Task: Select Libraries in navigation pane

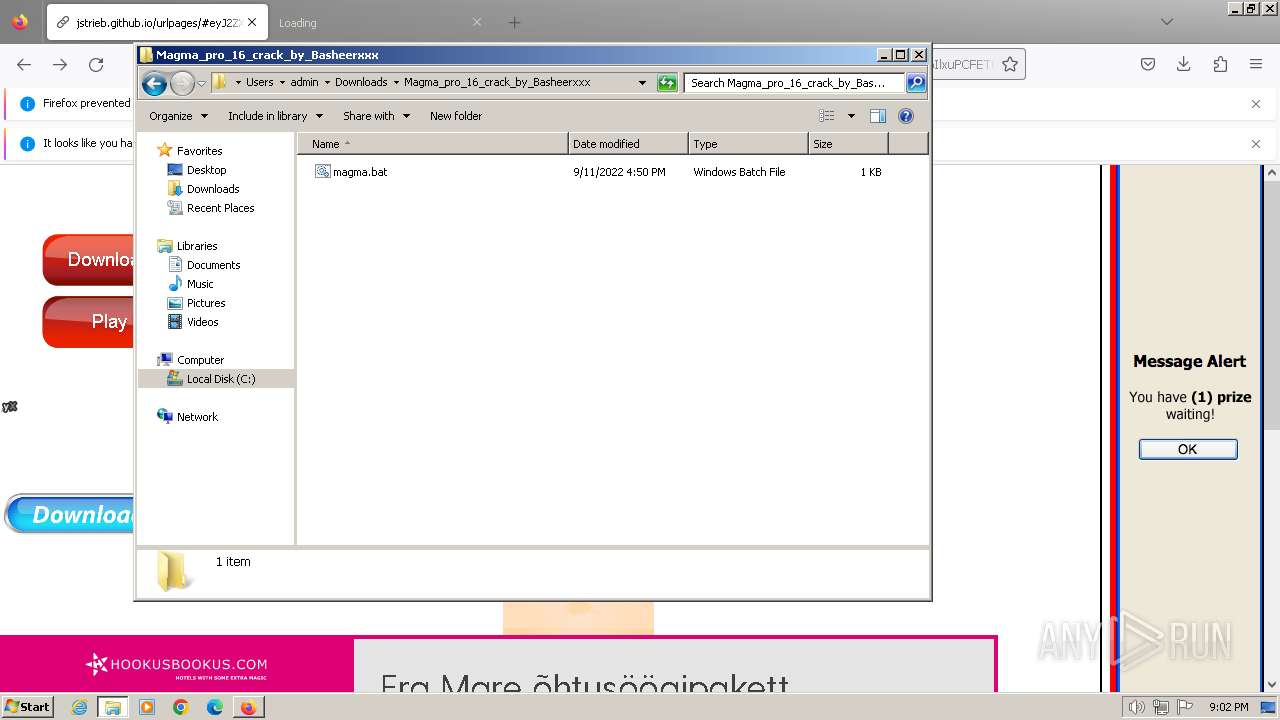Action: coord(197,246)
